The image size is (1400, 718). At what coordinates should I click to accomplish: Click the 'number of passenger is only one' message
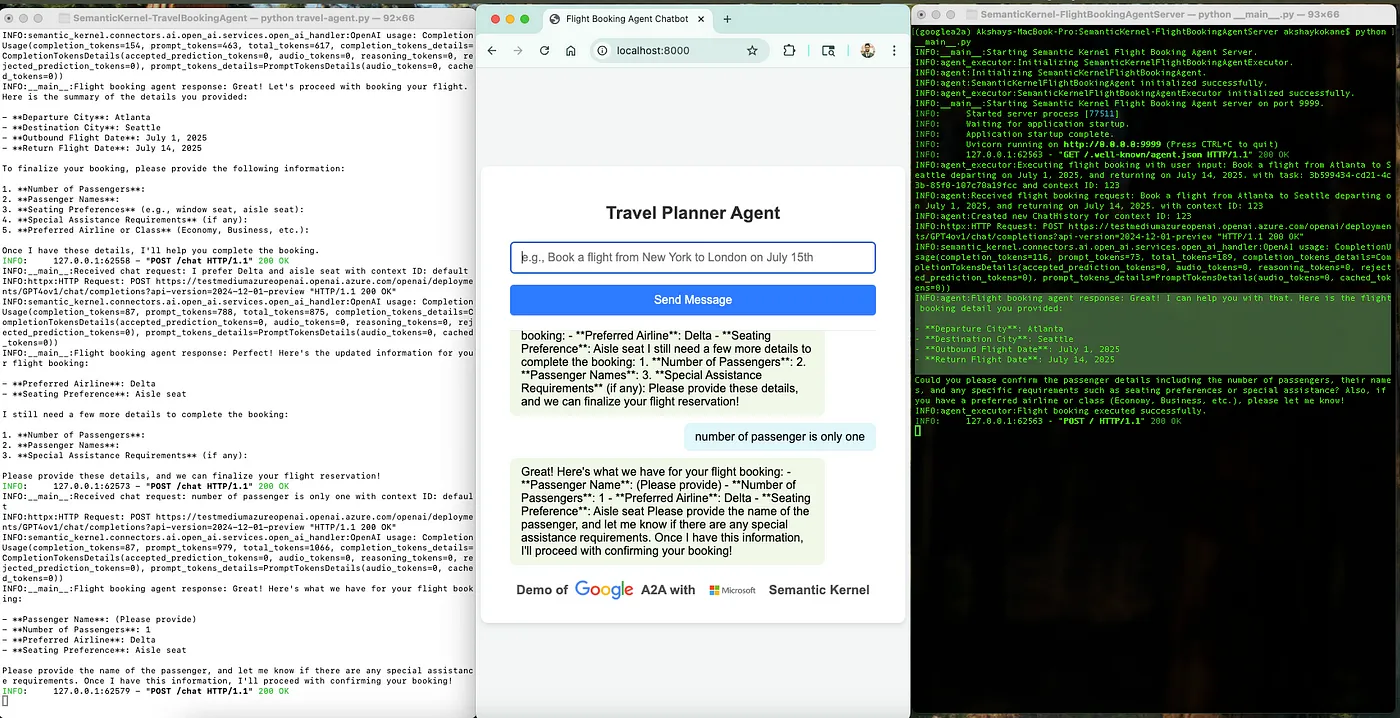click(x=779, y=437)
